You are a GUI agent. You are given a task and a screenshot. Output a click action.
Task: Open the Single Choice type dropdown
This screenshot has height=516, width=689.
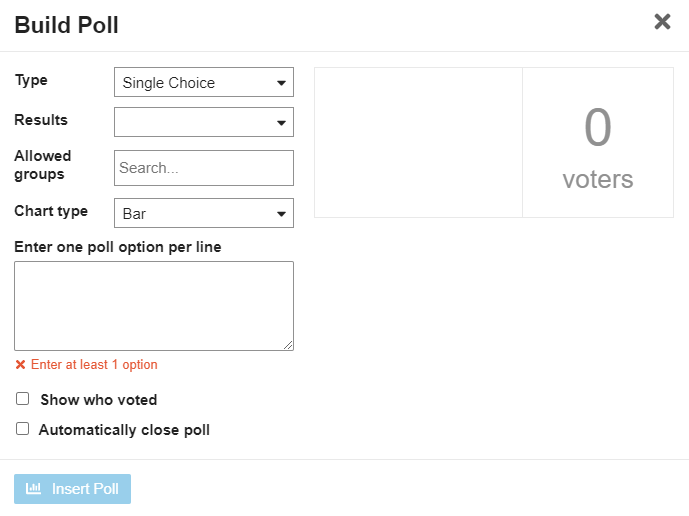204,82
